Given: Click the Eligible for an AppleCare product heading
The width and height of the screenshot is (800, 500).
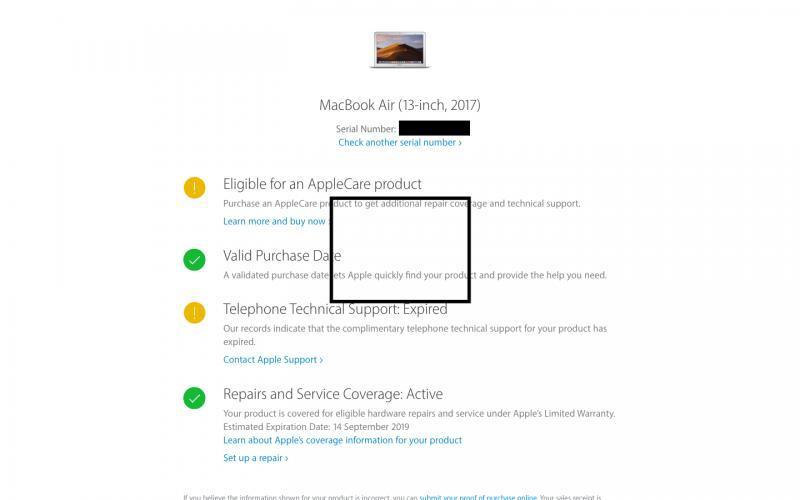Looking at the screenshot, I should click(x=322, y=184).
